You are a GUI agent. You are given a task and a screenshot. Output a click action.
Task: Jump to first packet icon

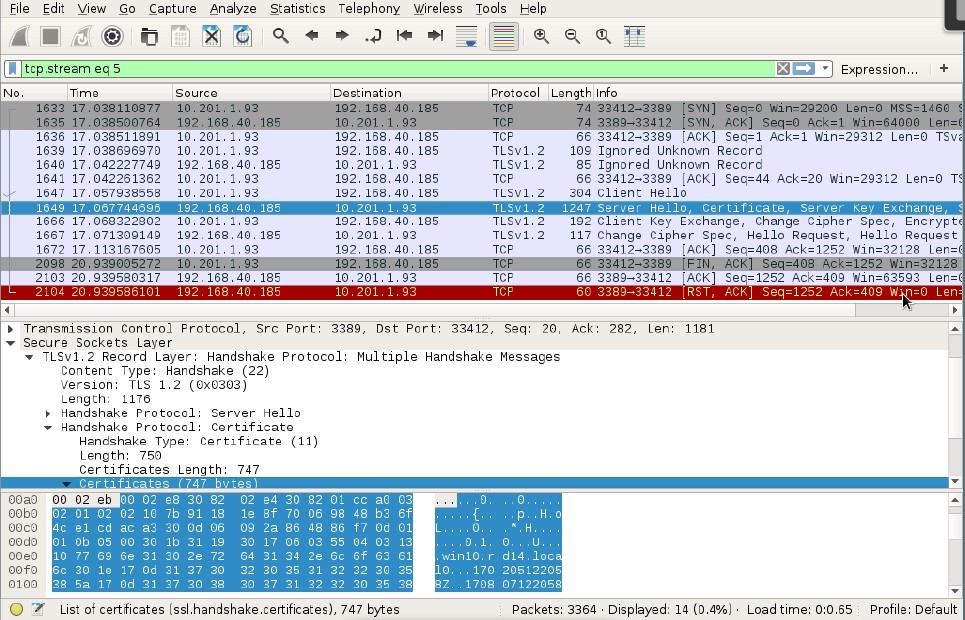(x=404, y=36)
